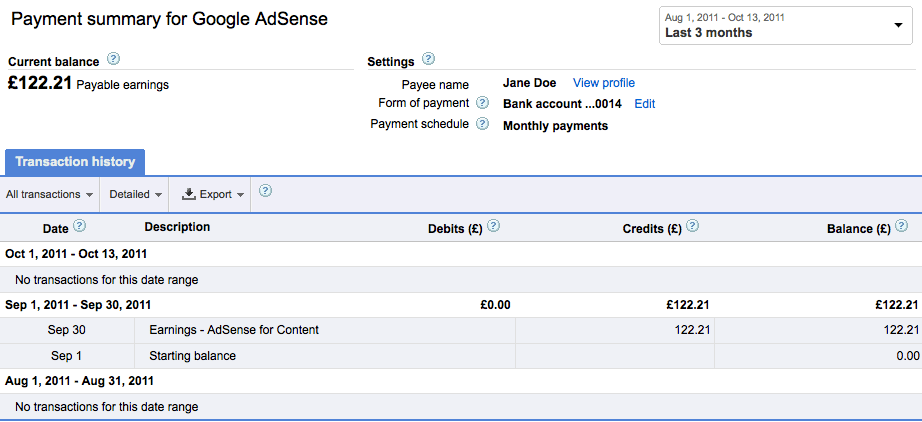Open help icon next to Current balance
The image size is (922, 422).
click(113, 59)
